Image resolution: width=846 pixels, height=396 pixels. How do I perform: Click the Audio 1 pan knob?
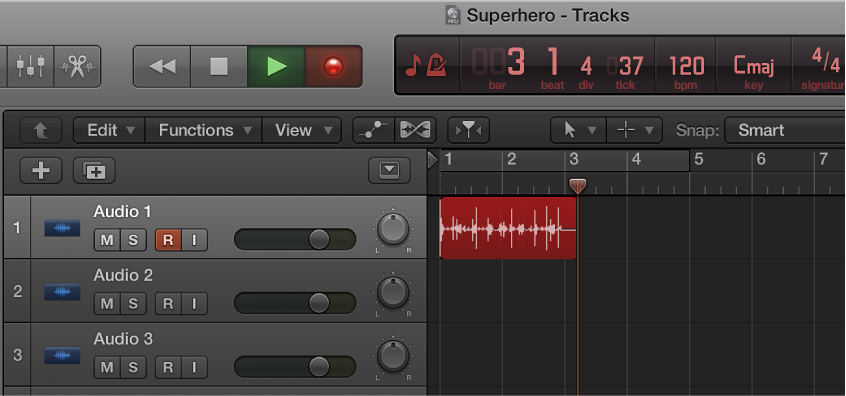(x=393, y=229)
